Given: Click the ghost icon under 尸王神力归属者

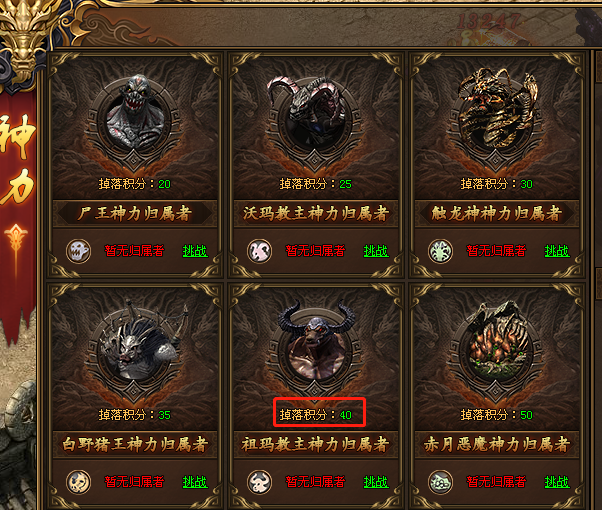Looking at the screenshot, I should pos(79,251).
